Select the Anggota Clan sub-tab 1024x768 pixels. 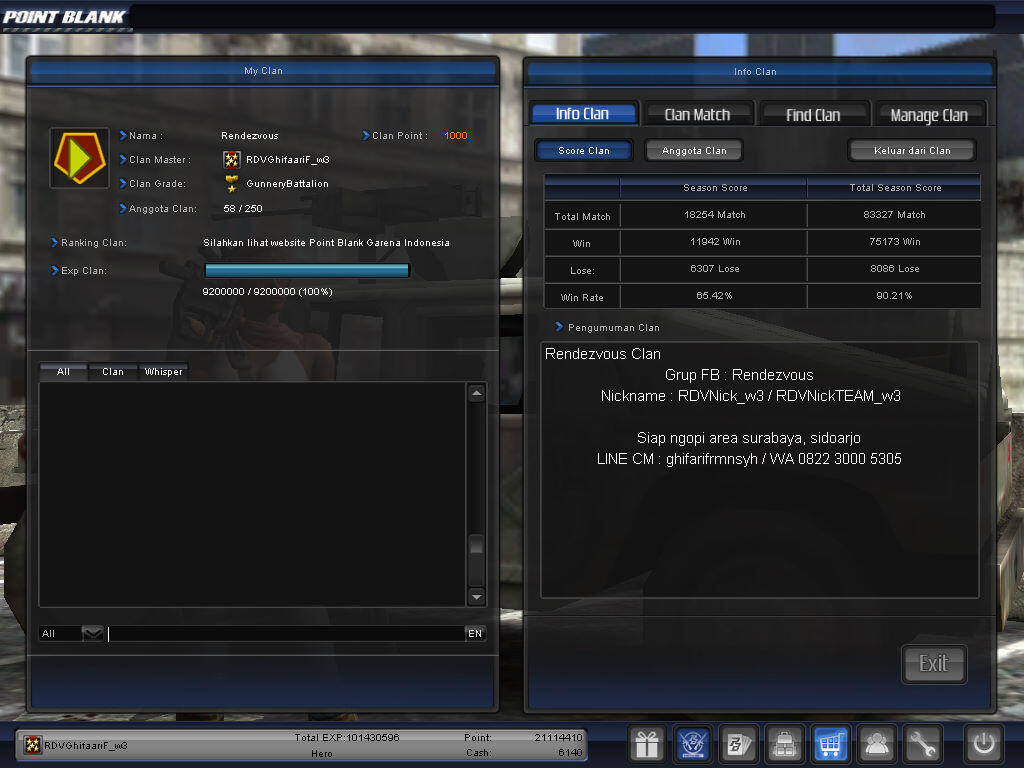coord(694,151)
